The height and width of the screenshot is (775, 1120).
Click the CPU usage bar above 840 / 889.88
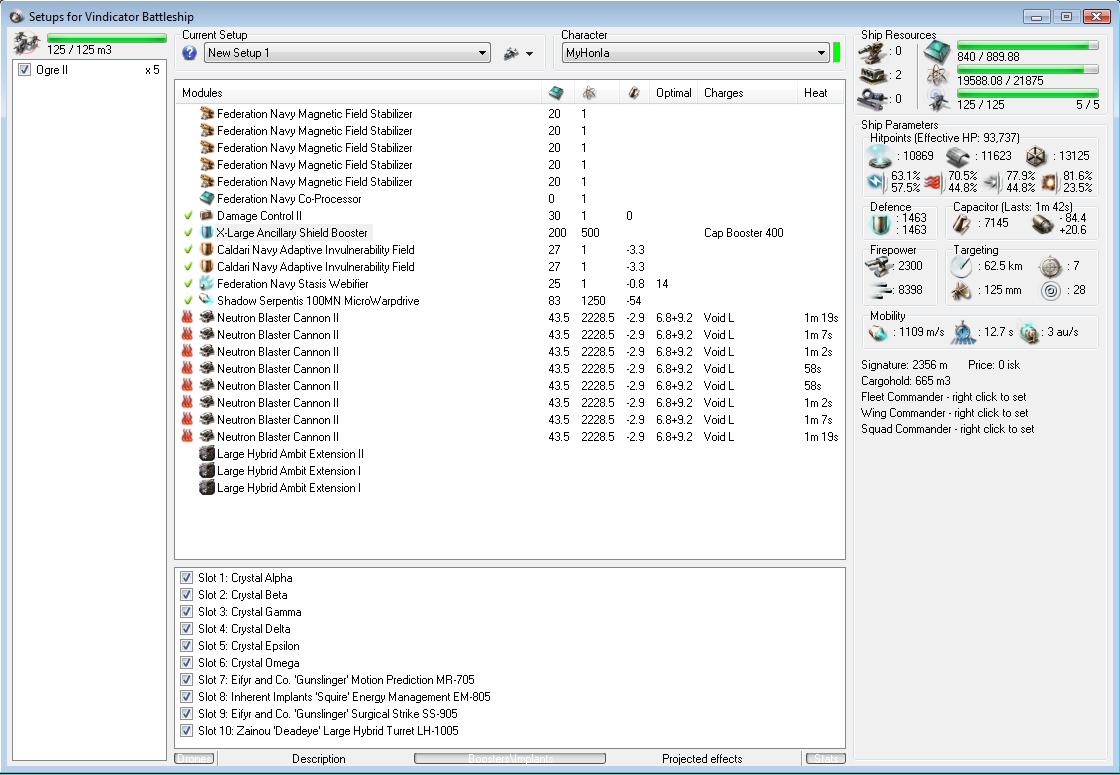pyautogui.click(x=1028, y=45)
